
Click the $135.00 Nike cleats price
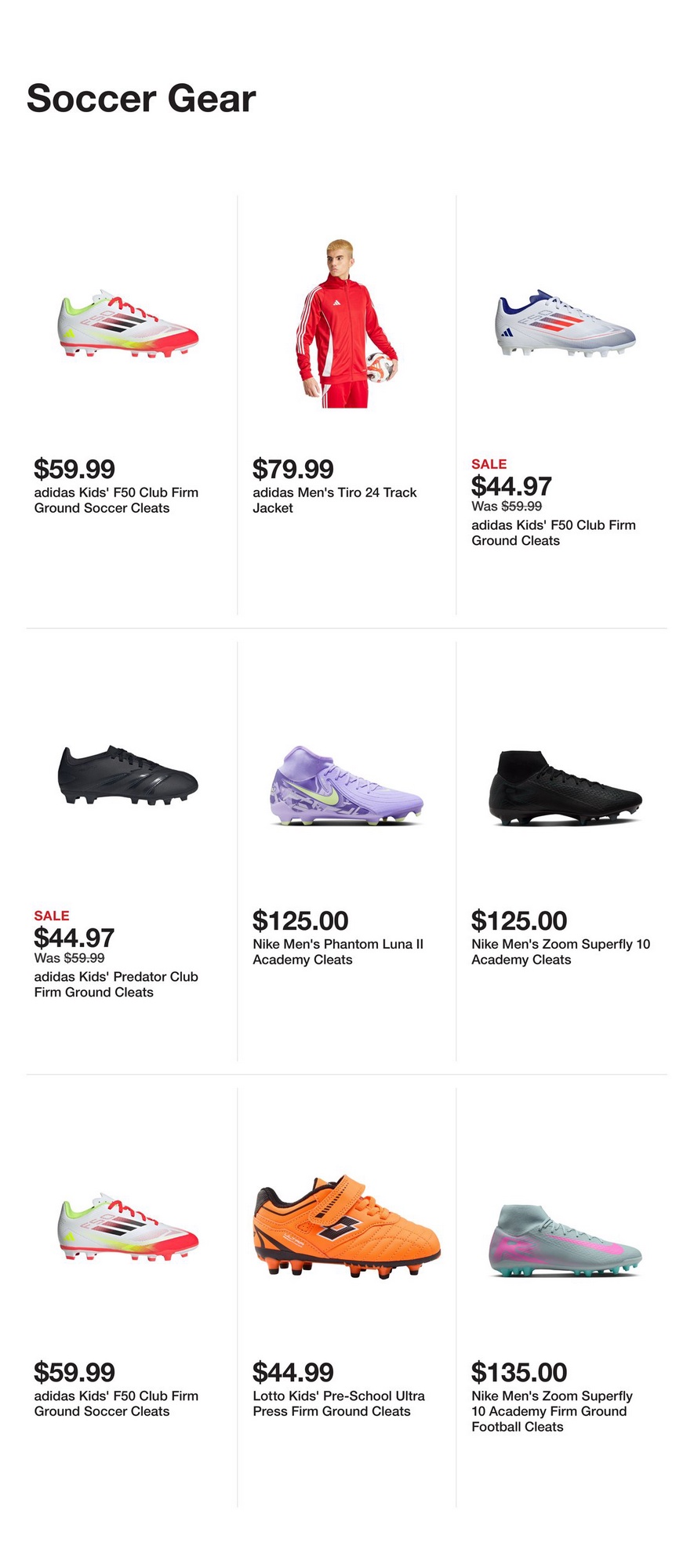point(518,1372)
